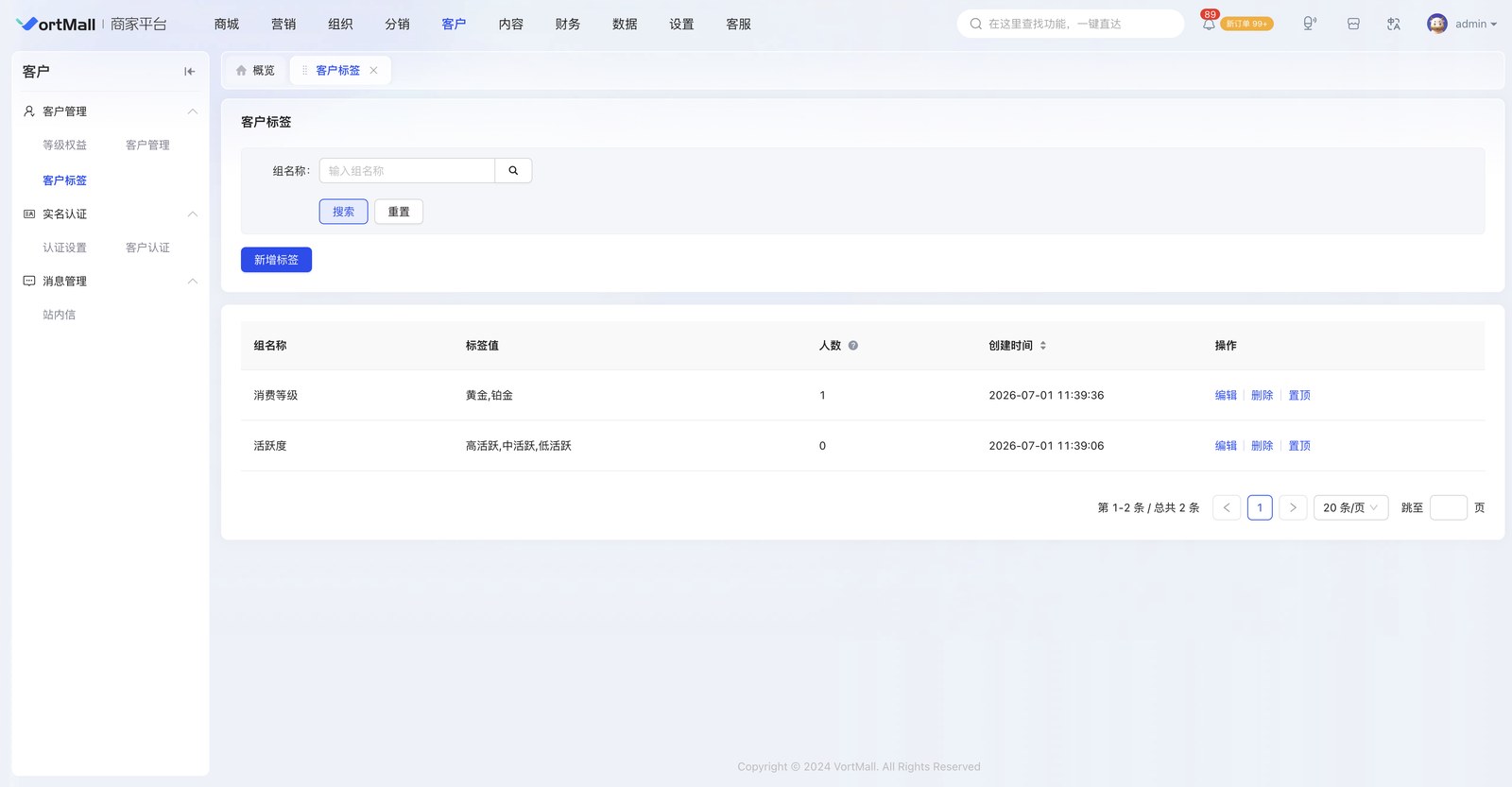Focus the 组名称 input field
Viewport: 1512px width, 787px height.
(x=407, y=171)
